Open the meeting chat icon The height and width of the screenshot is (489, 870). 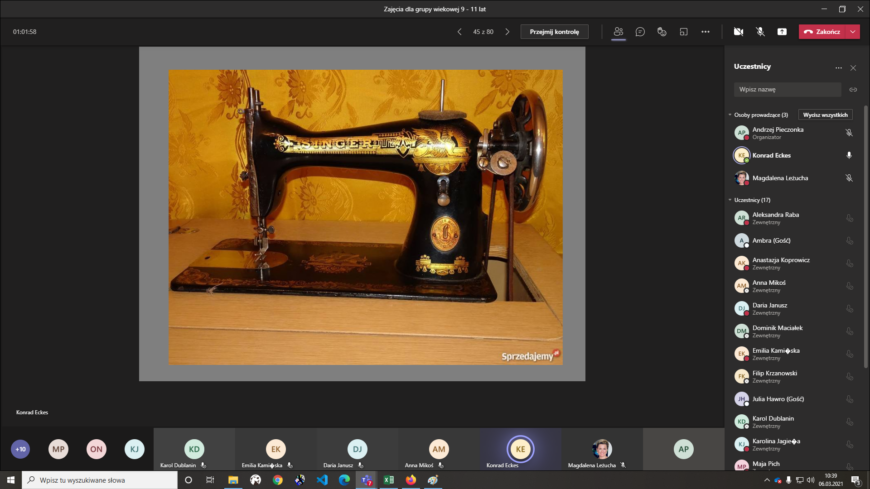640,32
